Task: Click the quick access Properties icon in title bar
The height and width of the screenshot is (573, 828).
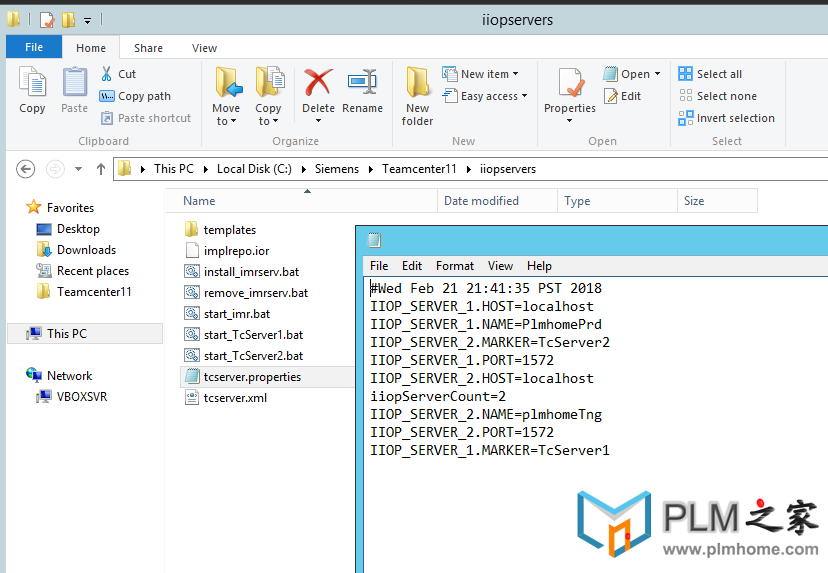Action: pyautogui.click(x=47, y=20)
